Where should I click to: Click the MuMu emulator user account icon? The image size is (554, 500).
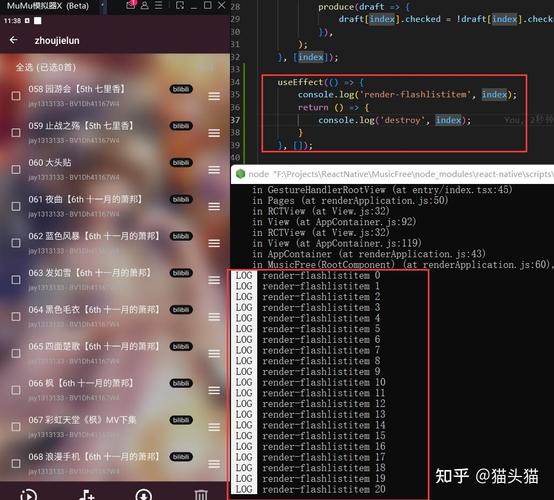145,5
